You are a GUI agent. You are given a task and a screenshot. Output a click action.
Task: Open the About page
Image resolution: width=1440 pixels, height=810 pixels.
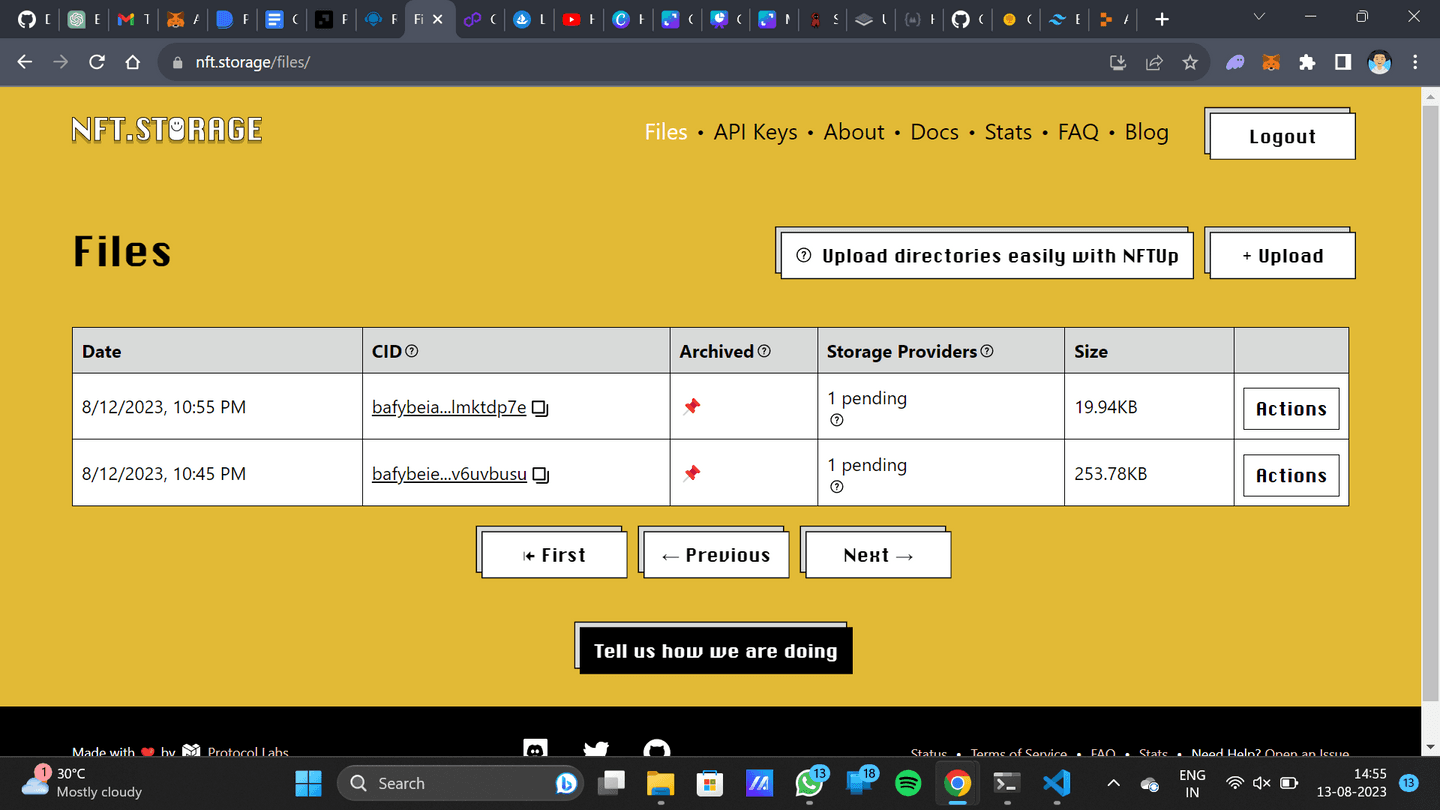pyautogui.click(x=854, y=132)
